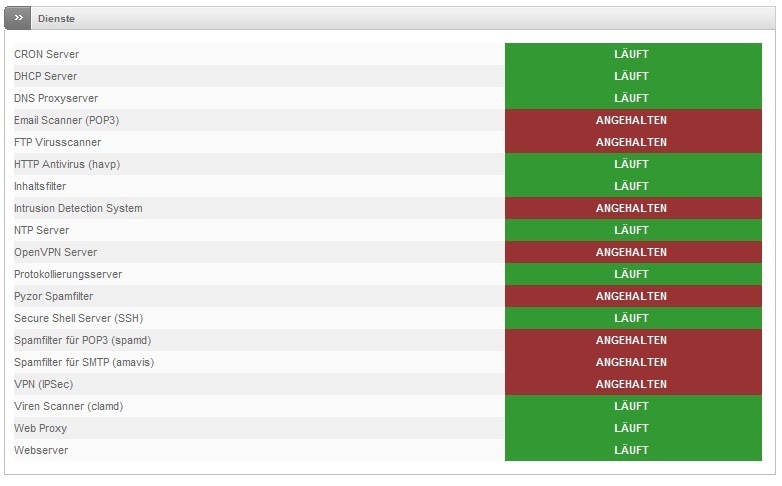Click the DNS Proxyserver row label

point(56,98)
